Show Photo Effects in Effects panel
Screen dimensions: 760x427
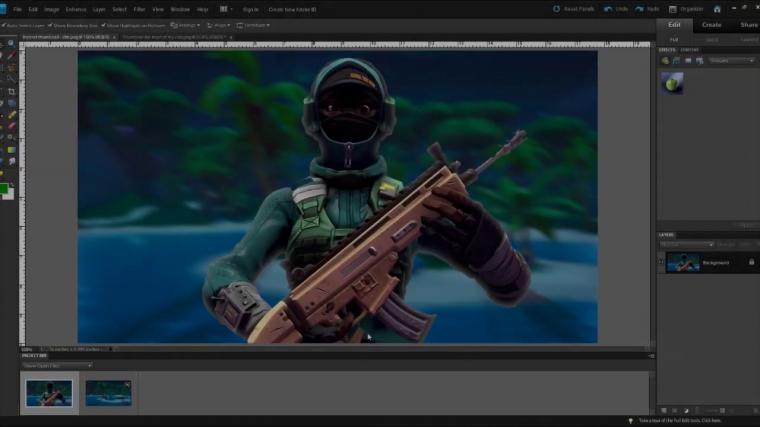[x=688, y=61]
